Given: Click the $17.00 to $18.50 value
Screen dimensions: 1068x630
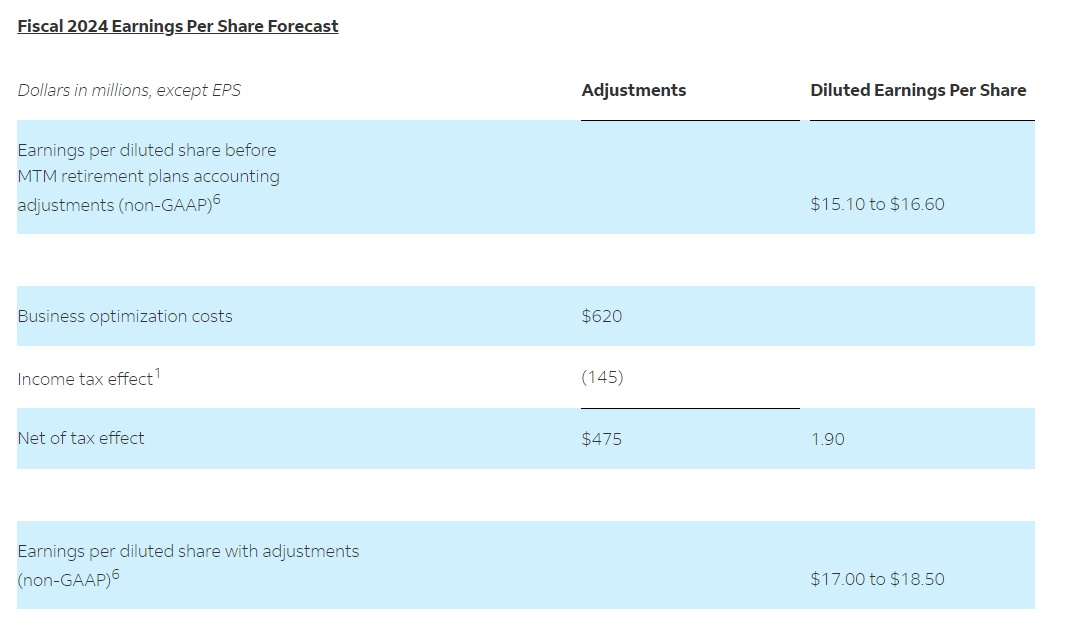Looking at the screenshot, I should (877, 579).
